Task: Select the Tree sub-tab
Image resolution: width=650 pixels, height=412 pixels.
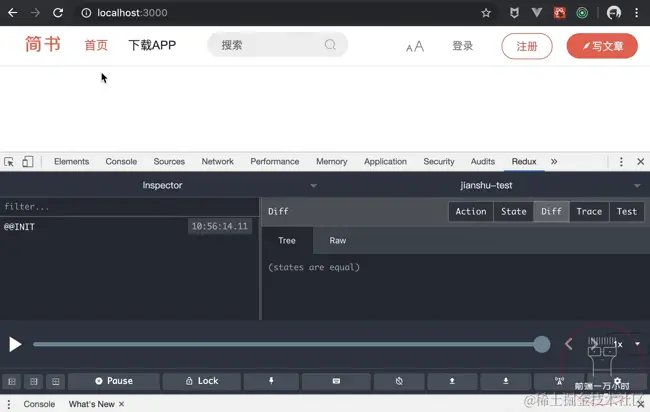Action: coord(287,240)
